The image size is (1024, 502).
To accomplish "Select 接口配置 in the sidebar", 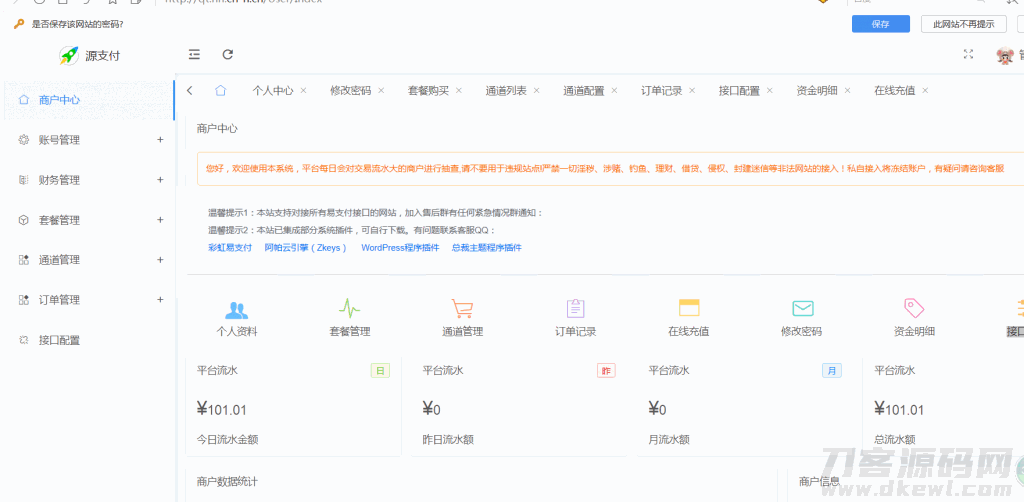I will click(59, 340).
